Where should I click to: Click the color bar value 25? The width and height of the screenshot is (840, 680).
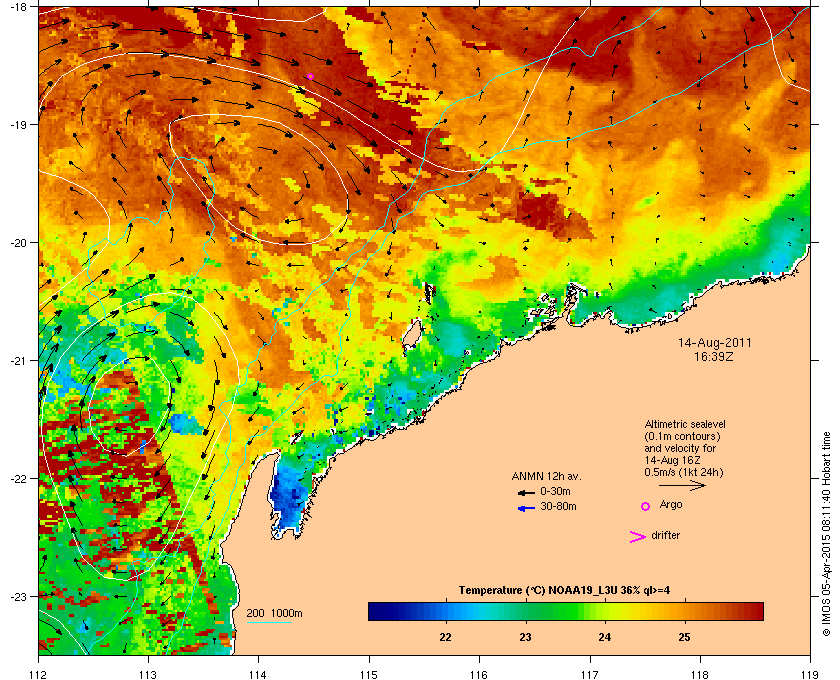[684, 637]
